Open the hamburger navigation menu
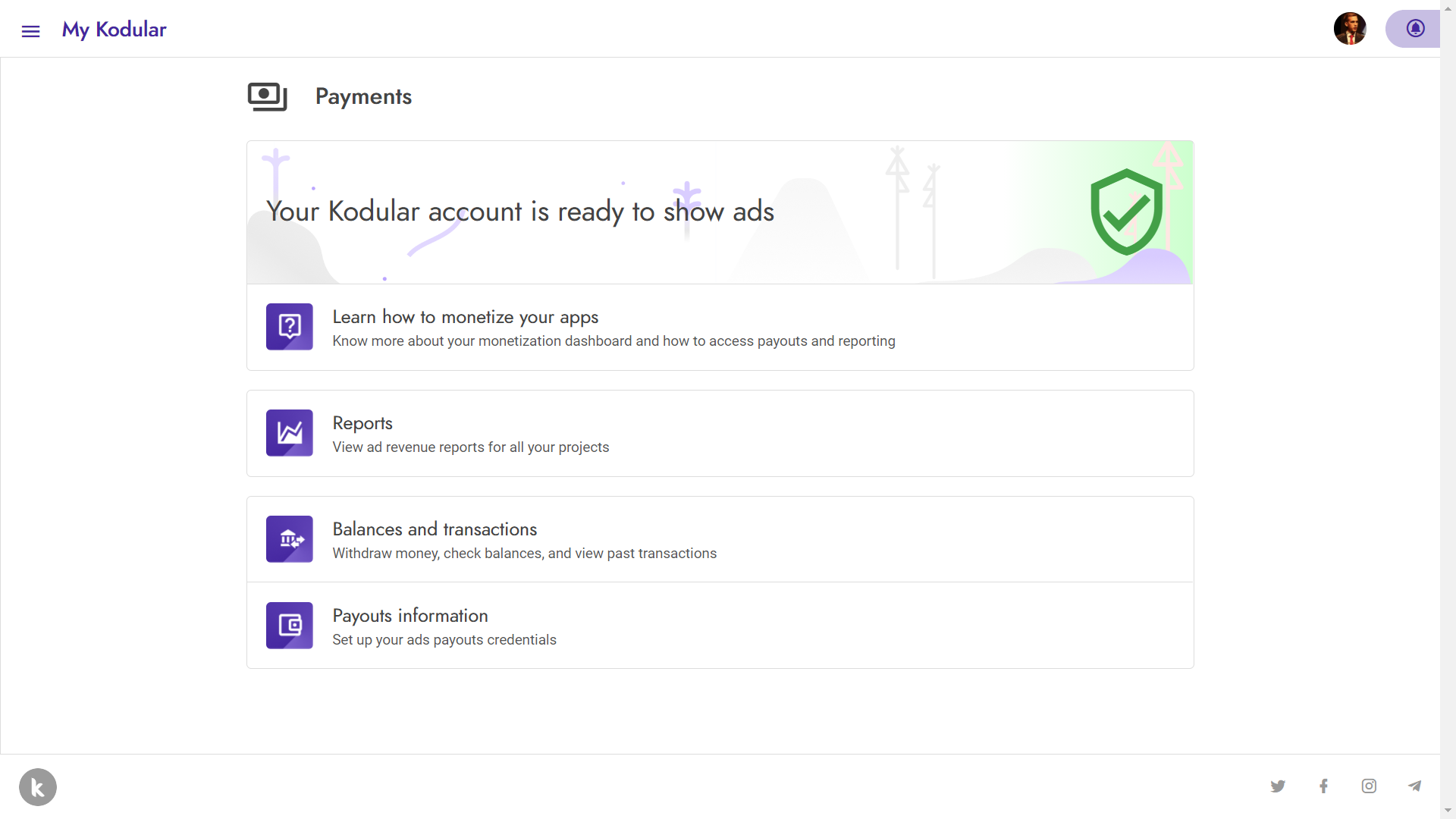 pyautogui.click(x=30, y=31)
